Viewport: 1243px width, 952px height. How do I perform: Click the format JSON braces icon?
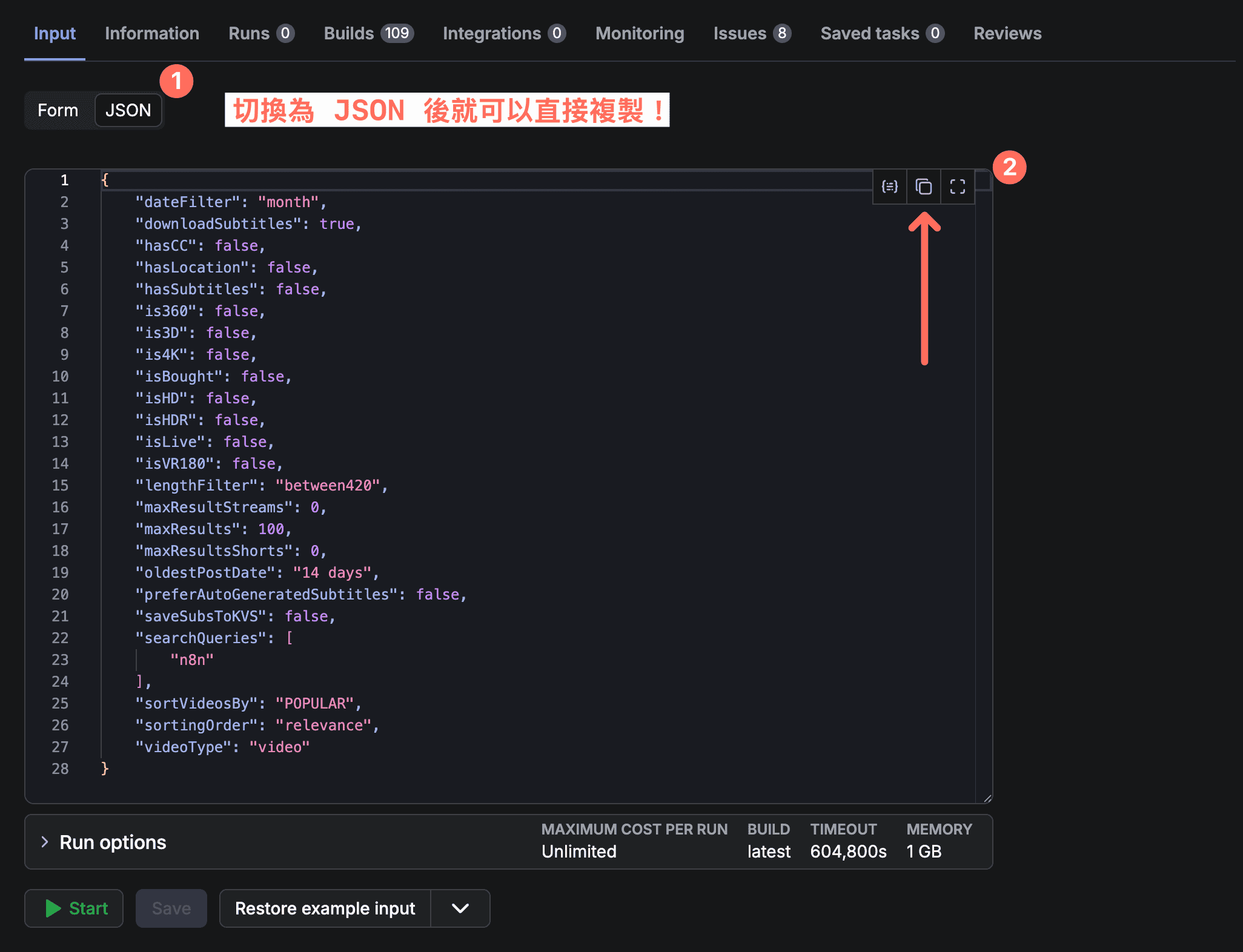pyautogui.click(x=889, y=187)
